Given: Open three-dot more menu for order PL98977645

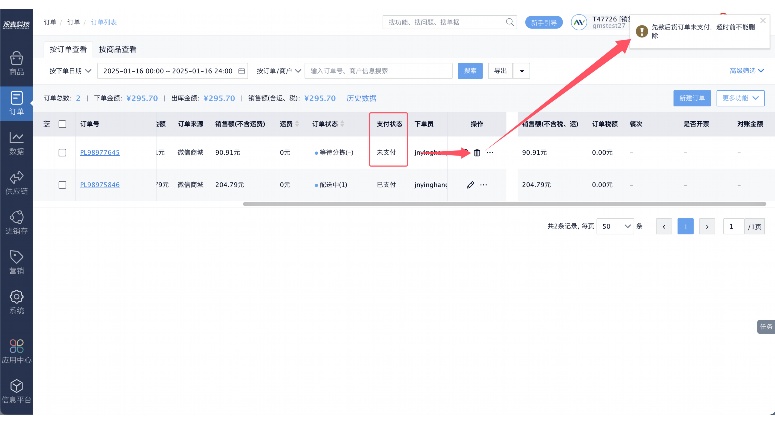Looking at the screenshot, I should [490, 153].
